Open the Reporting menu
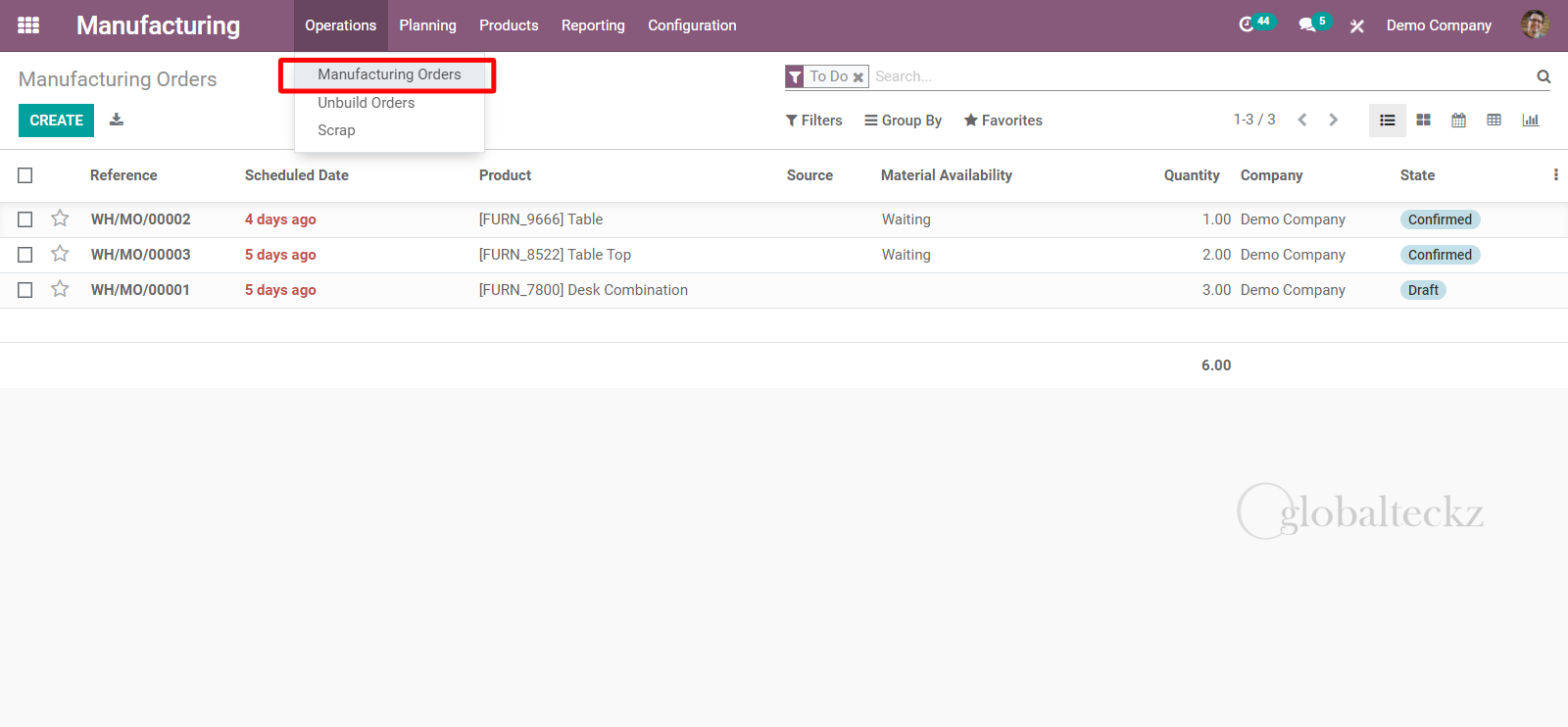This screenshot has height=727, width=1568. coord(593,25)
